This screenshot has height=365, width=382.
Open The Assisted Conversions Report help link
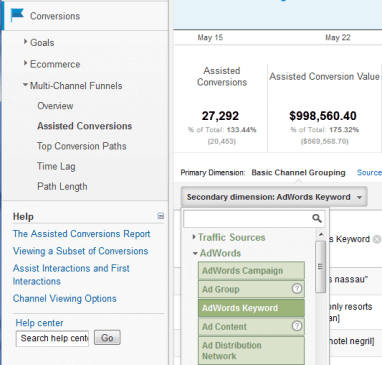tap(82, 234)
